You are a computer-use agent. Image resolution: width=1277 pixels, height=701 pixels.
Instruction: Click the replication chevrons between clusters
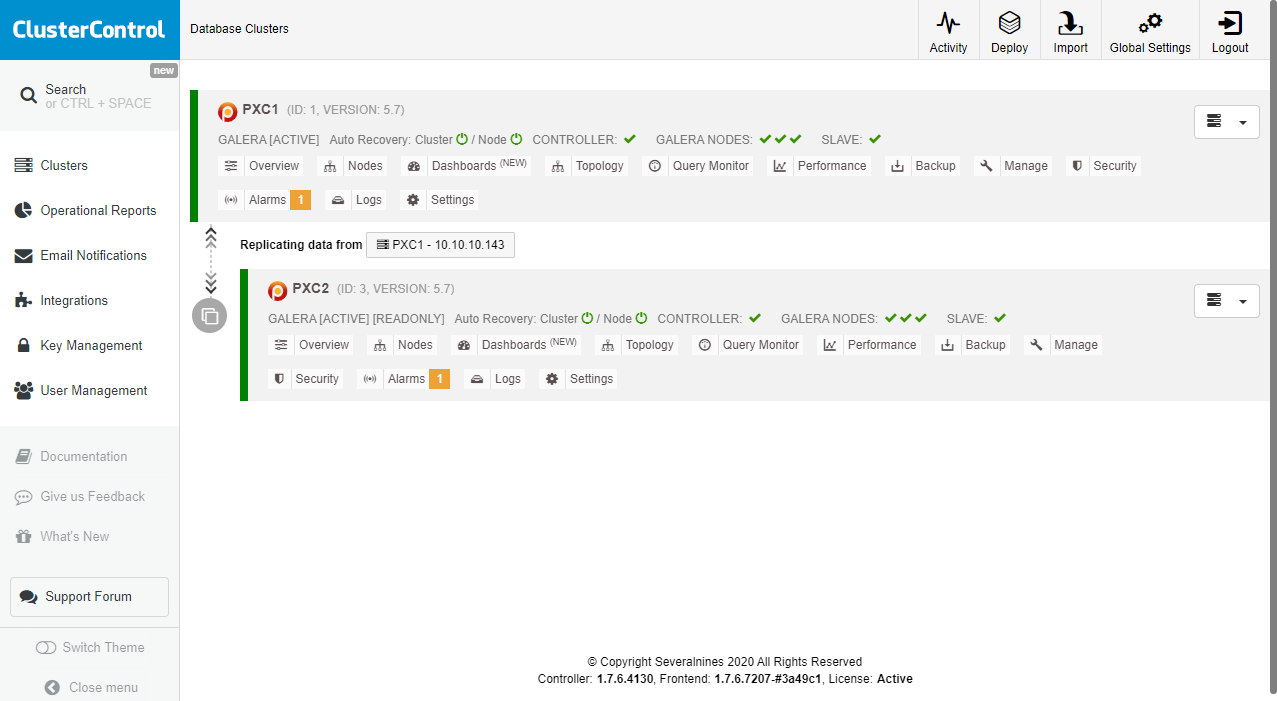210,260
